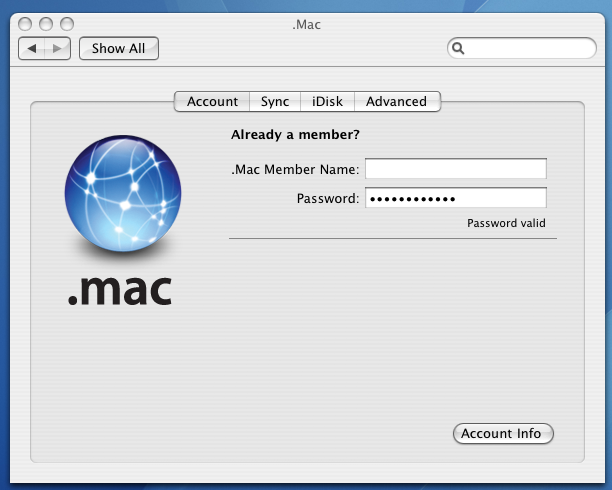Click the magnifying glass search icon
Screen dimensions: 612x490
[x=458, y=48]
